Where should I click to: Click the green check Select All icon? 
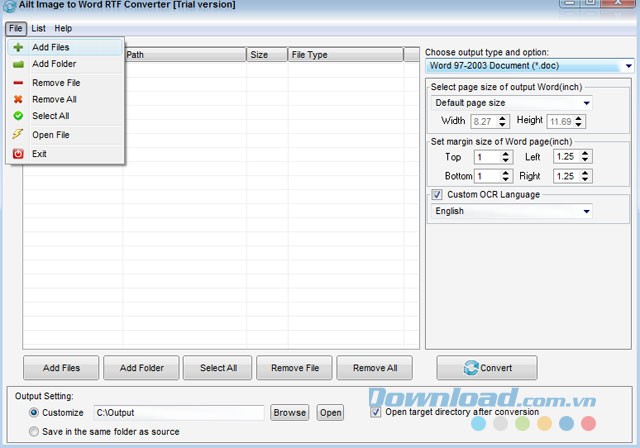(x=18, y=116)
